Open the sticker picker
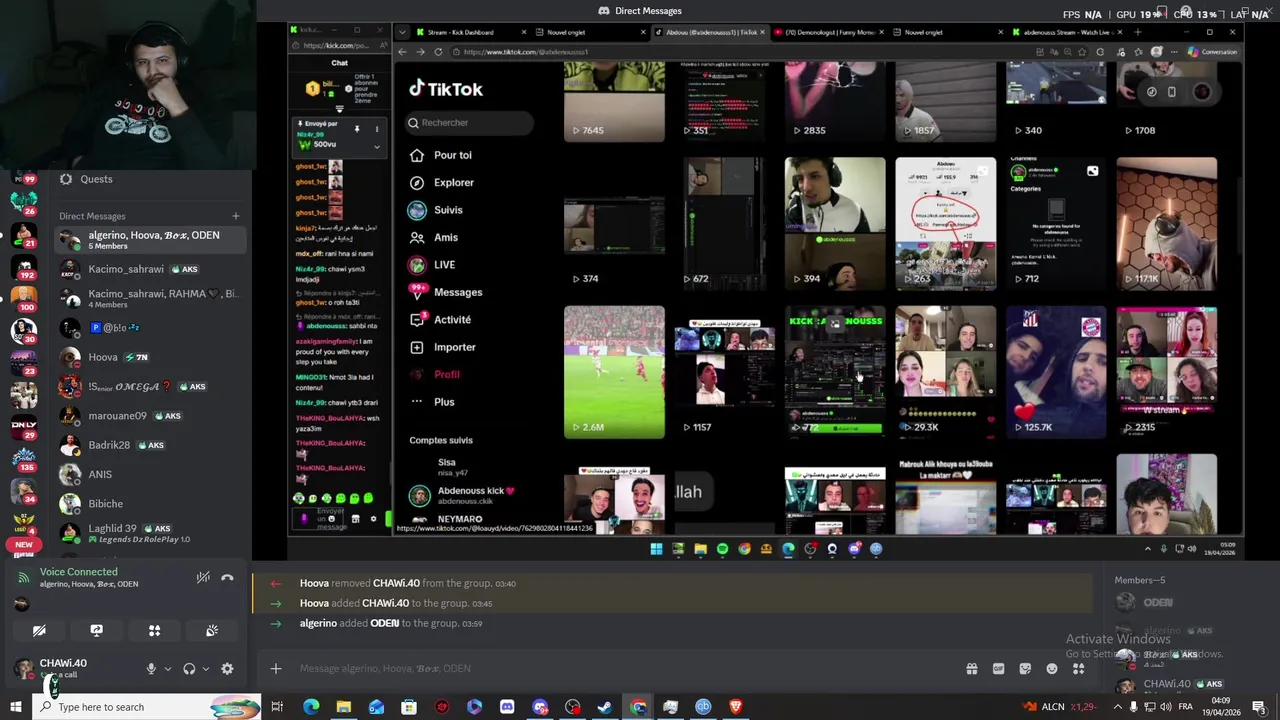 point(1025,668)
